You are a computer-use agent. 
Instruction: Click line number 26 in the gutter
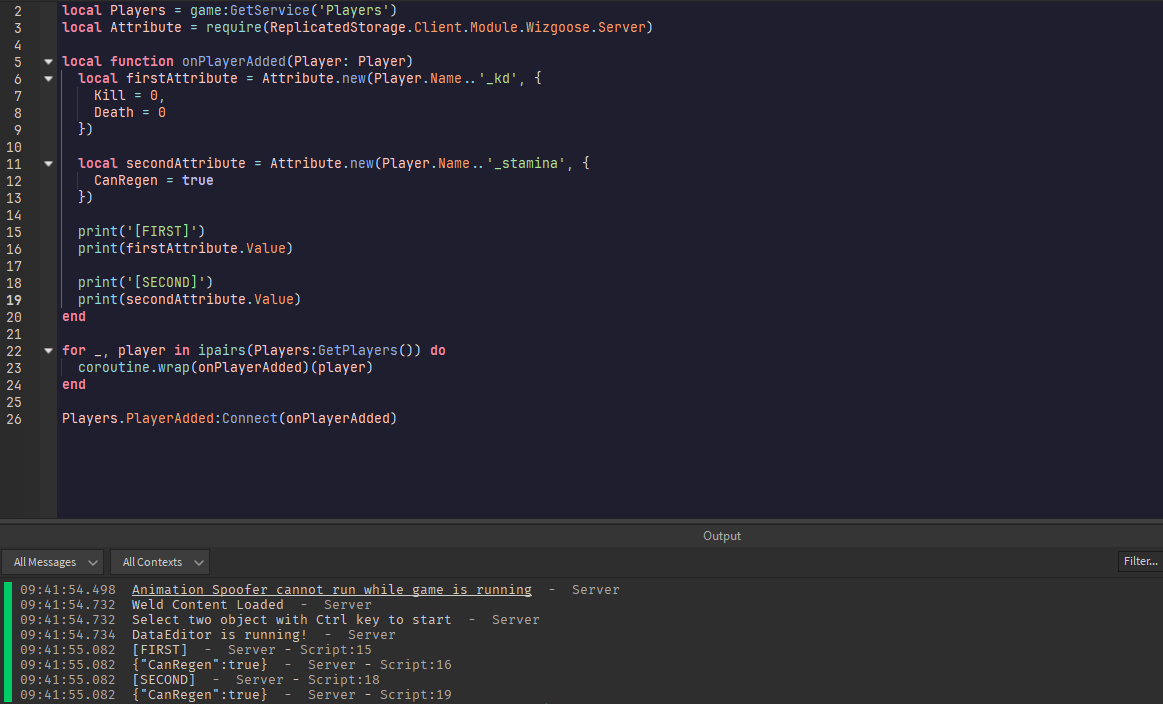point(14,418)
